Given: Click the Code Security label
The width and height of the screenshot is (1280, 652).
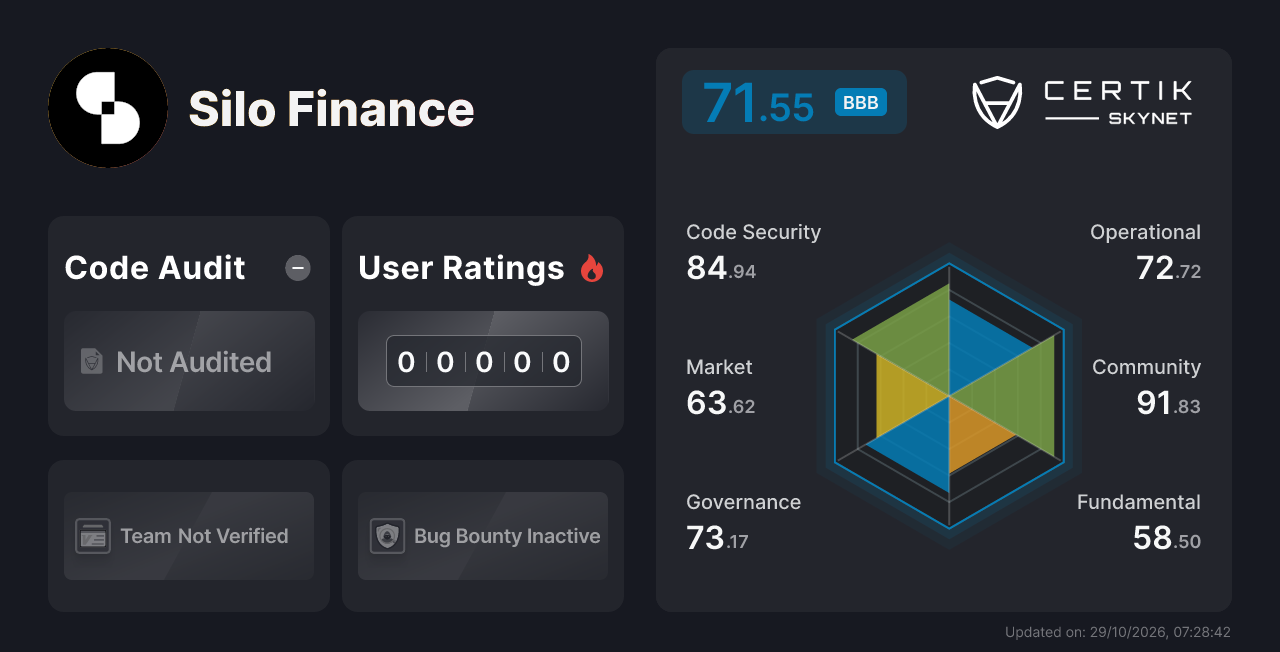Looking at the screenshot, I should coord(753,232).
